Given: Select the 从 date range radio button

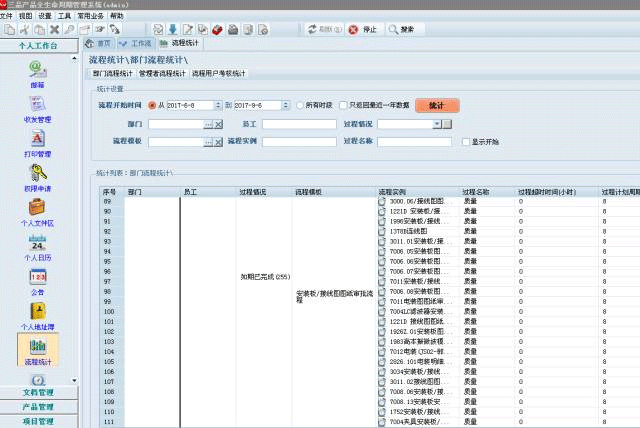Looking at the screenshot, I should coord(152,105).
